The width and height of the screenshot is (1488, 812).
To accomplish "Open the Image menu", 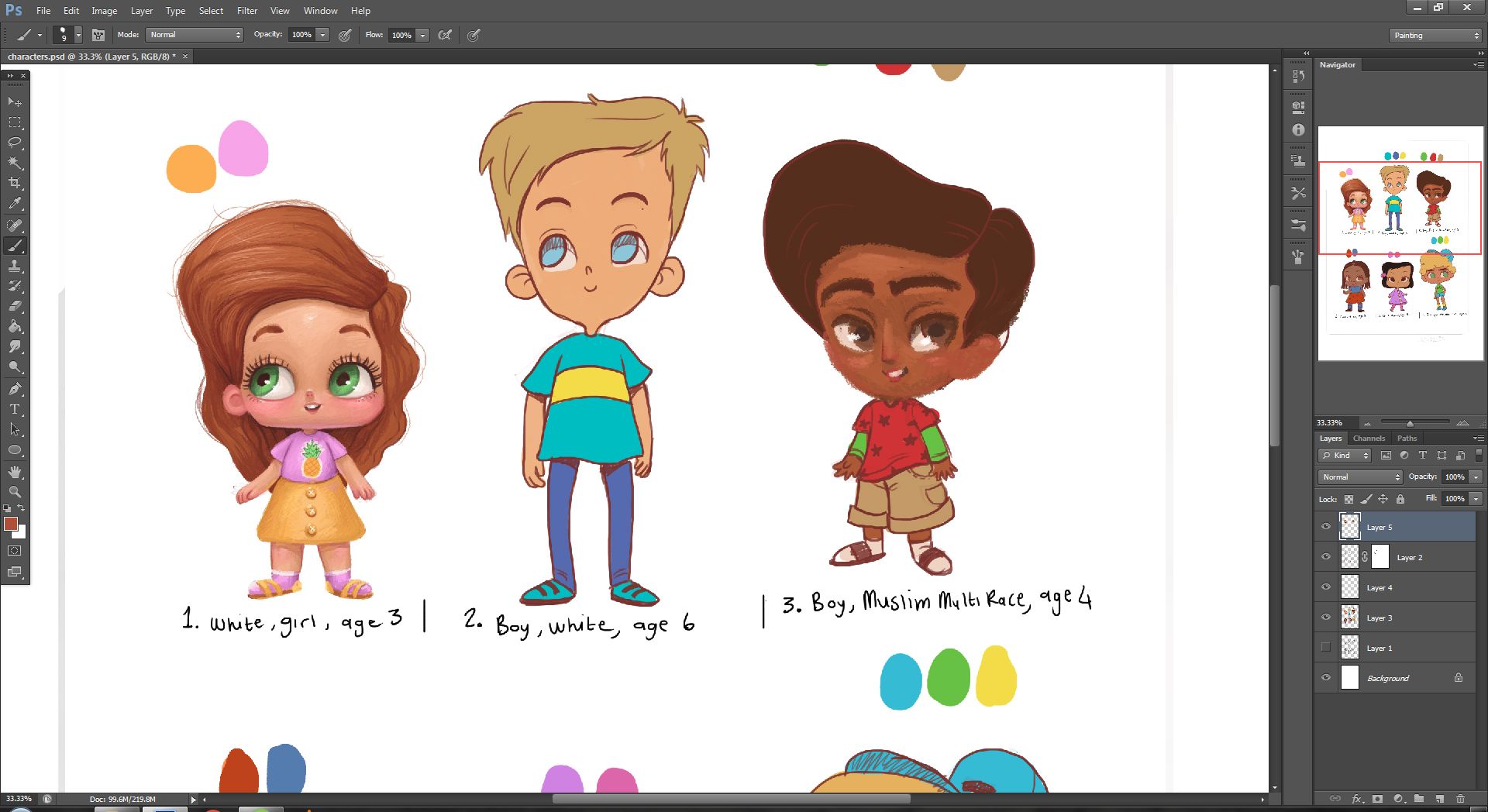I will click(x=104, y=11).
